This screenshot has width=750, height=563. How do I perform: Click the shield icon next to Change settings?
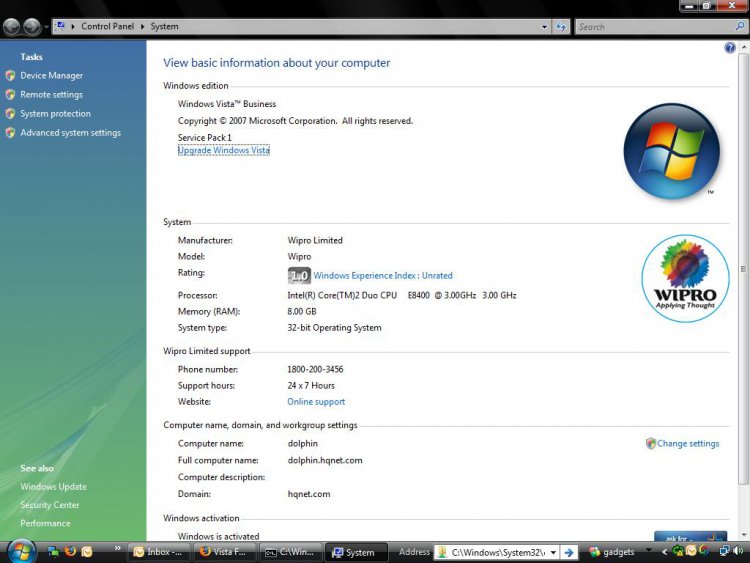tap(650, 443)
